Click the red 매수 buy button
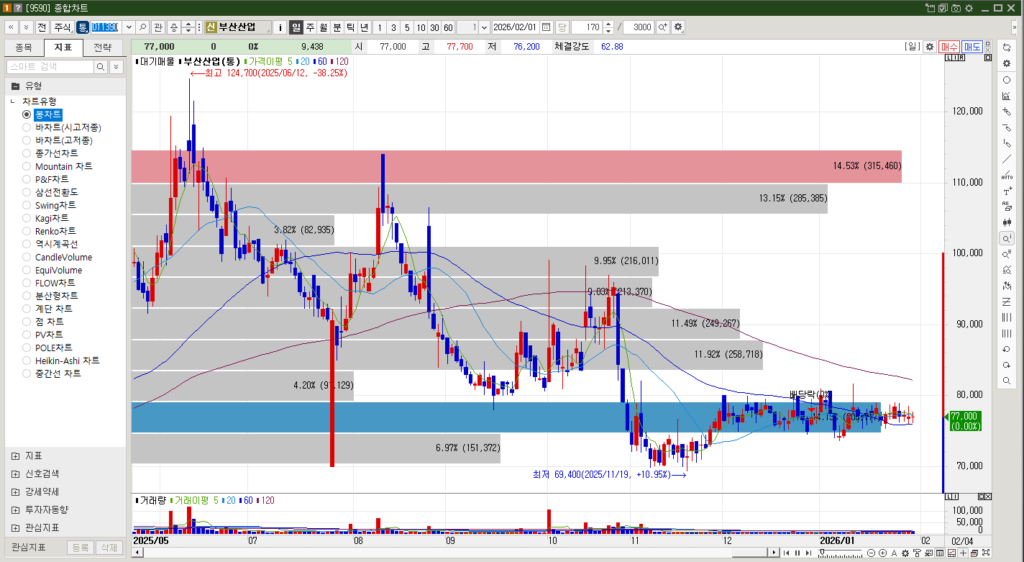This screenshot has width=1024, height=562. 949,47
